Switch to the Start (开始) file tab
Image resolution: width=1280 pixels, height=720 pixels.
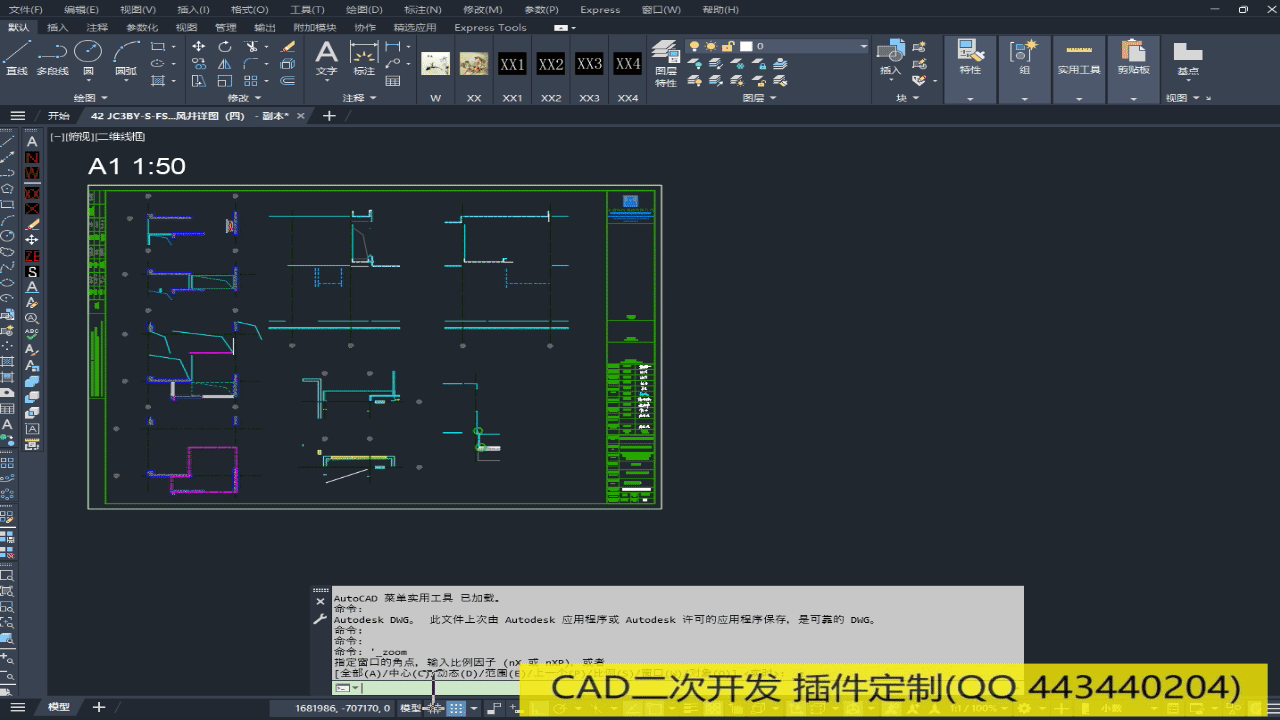pos(58,116)
